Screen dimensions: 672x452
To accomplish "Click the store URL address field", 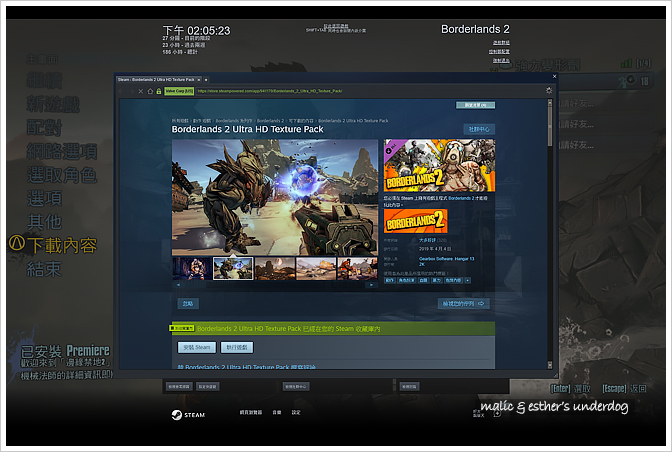I will (369, 91).
